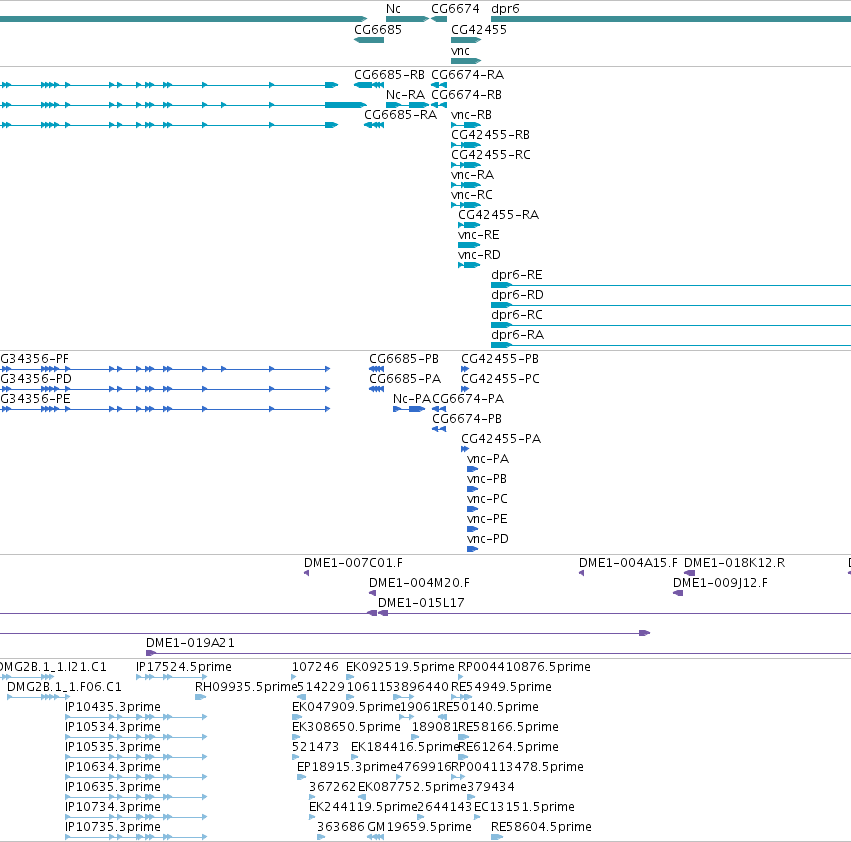Image resolution: width=851 pixels, height=842 pixels.
Task: Click BAC end DME1-007C01.F
Action: (353, 562)
